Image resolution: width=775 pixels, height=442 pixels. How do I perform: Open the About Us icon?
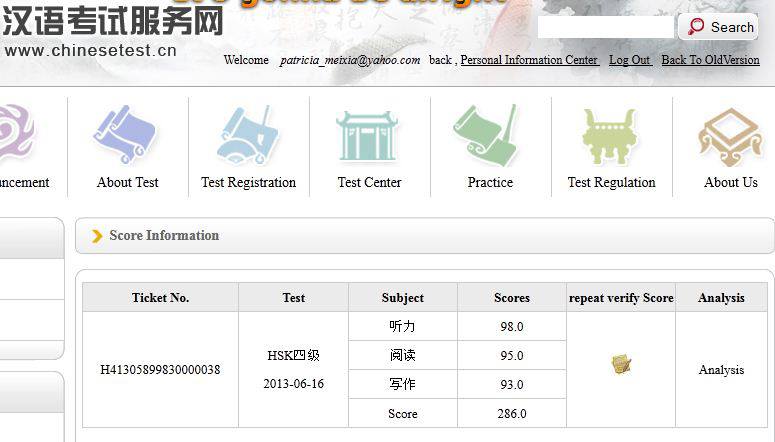730,135
